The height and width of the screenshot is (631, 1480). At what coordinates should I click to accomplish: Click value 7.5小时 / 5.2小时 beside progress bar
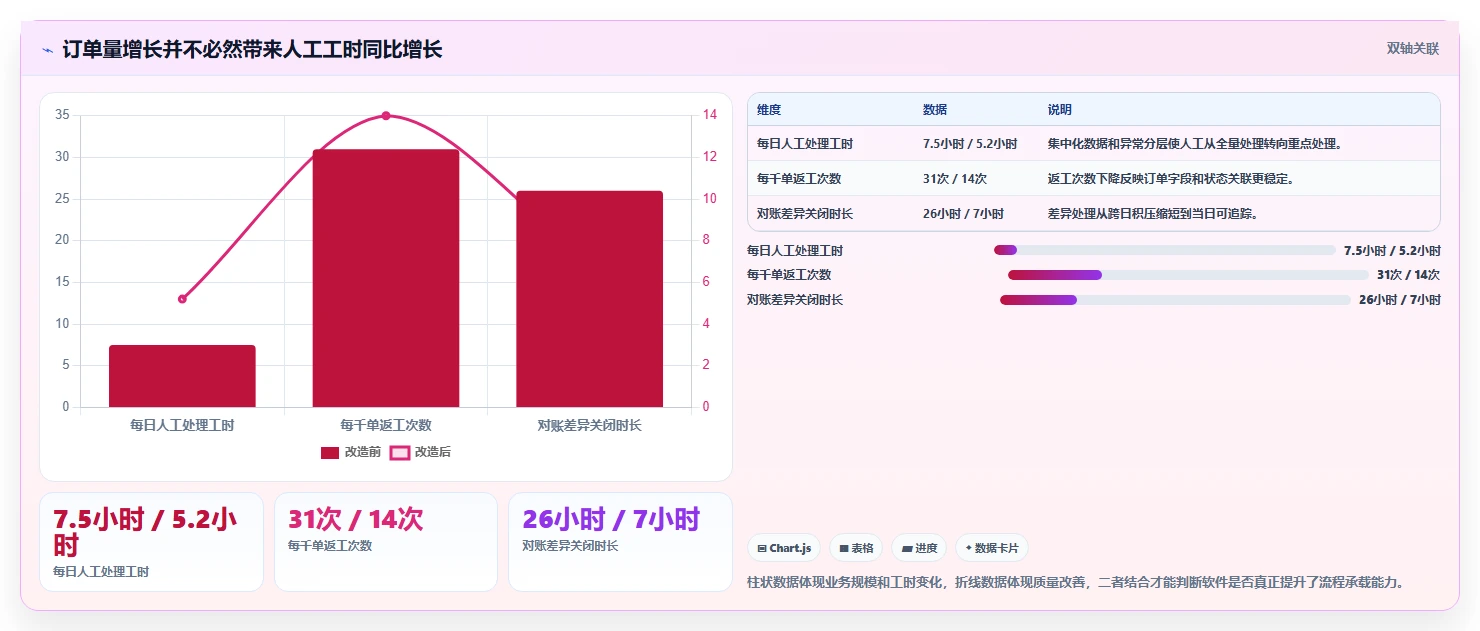[x=1392, y=250]
